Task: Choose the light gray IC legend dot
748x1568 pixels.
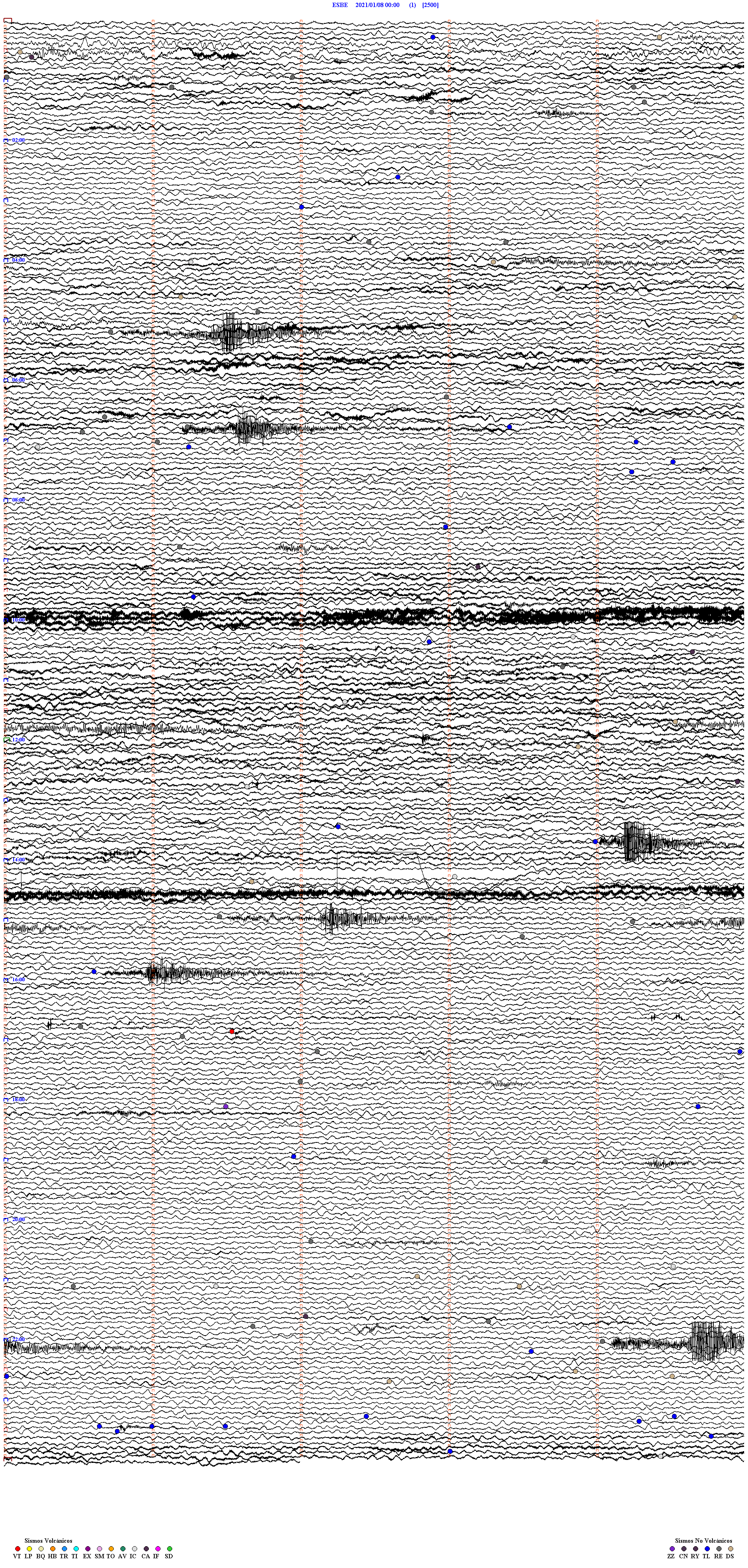Action: tap(135, 1549)
